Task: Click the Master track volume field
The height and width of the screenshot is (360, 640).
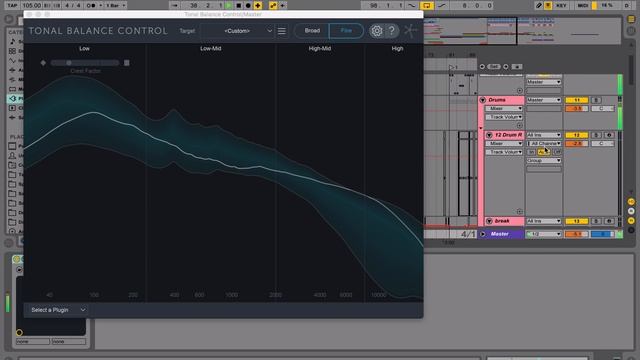Action: (x=576, y=234)
